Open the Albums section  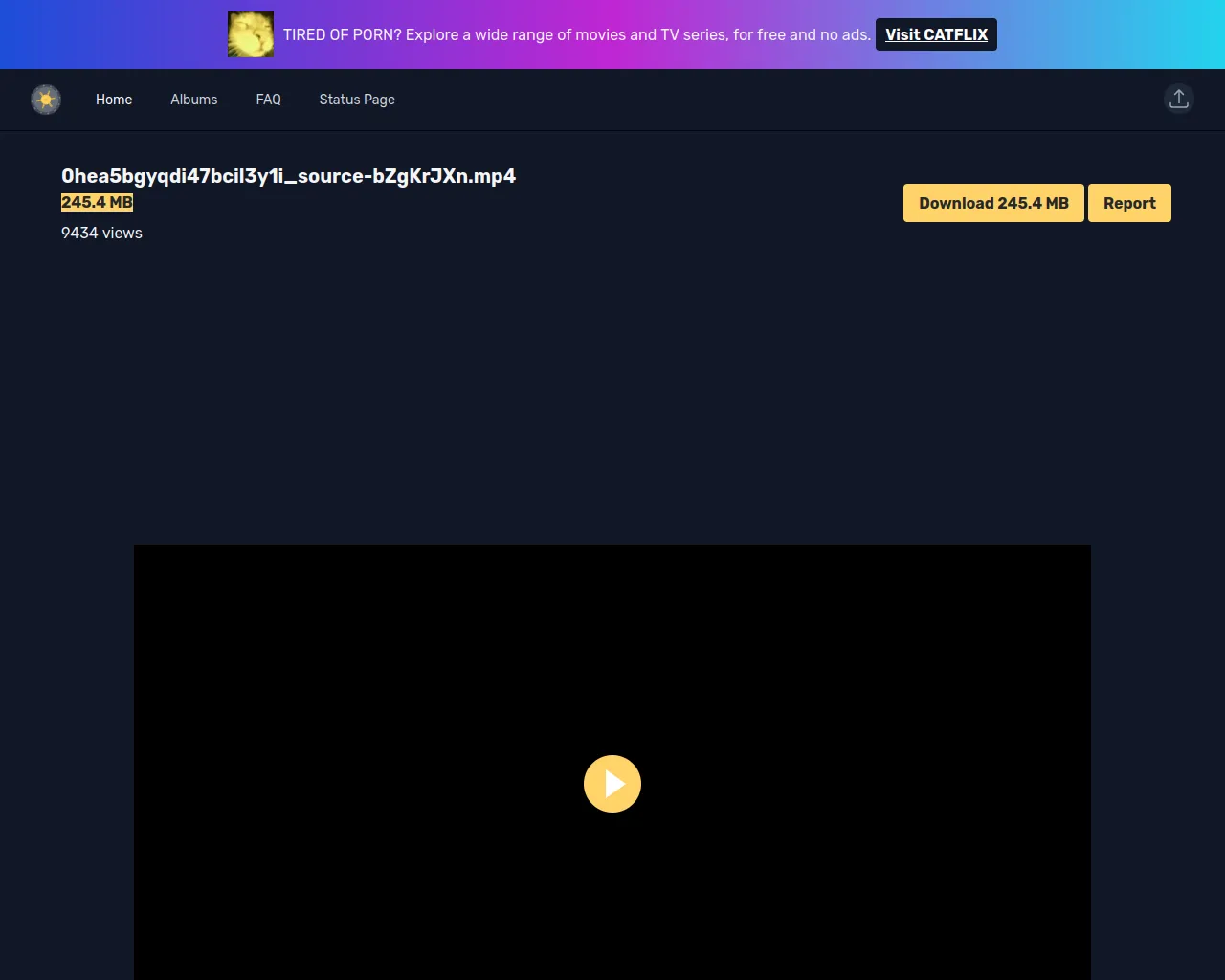(x=194, y=100)
